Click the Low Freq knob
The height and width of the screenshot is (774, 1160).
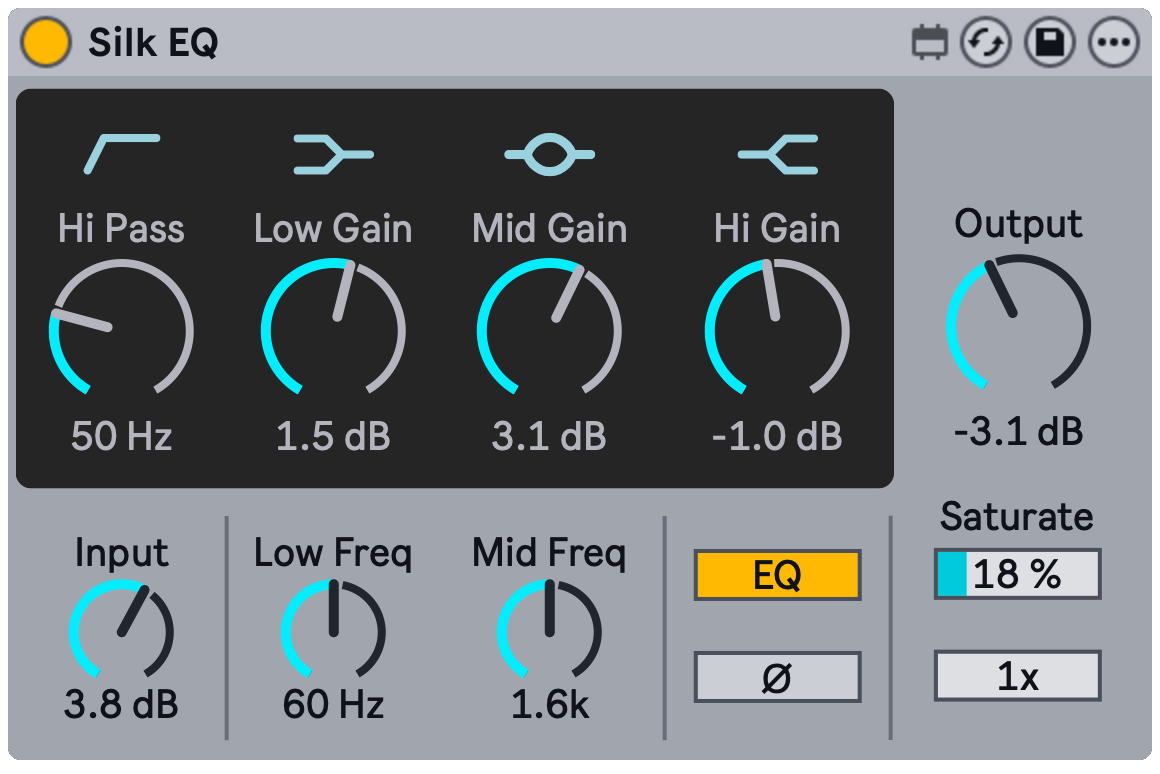334,630
